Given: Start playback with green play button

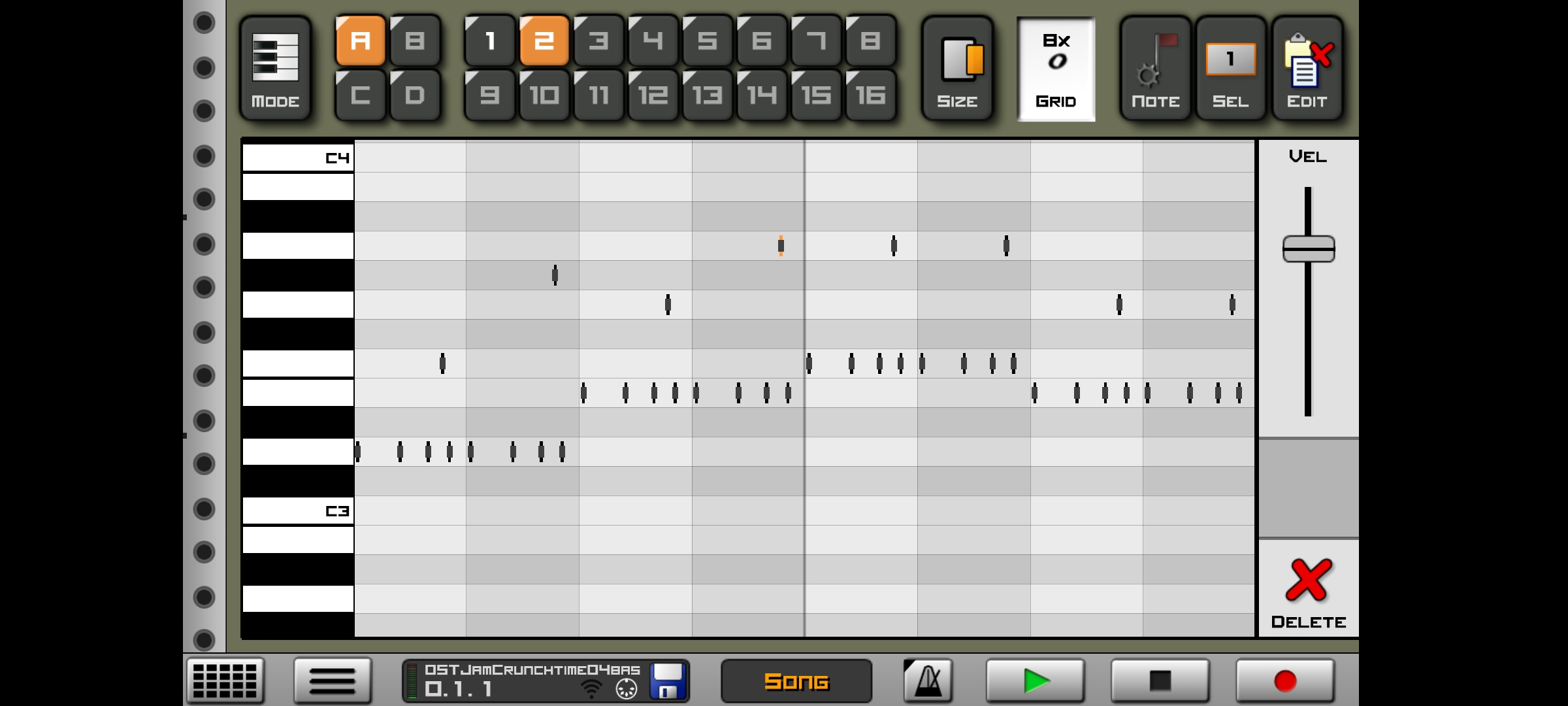Looking at the screenshot, I should 1035,681.
